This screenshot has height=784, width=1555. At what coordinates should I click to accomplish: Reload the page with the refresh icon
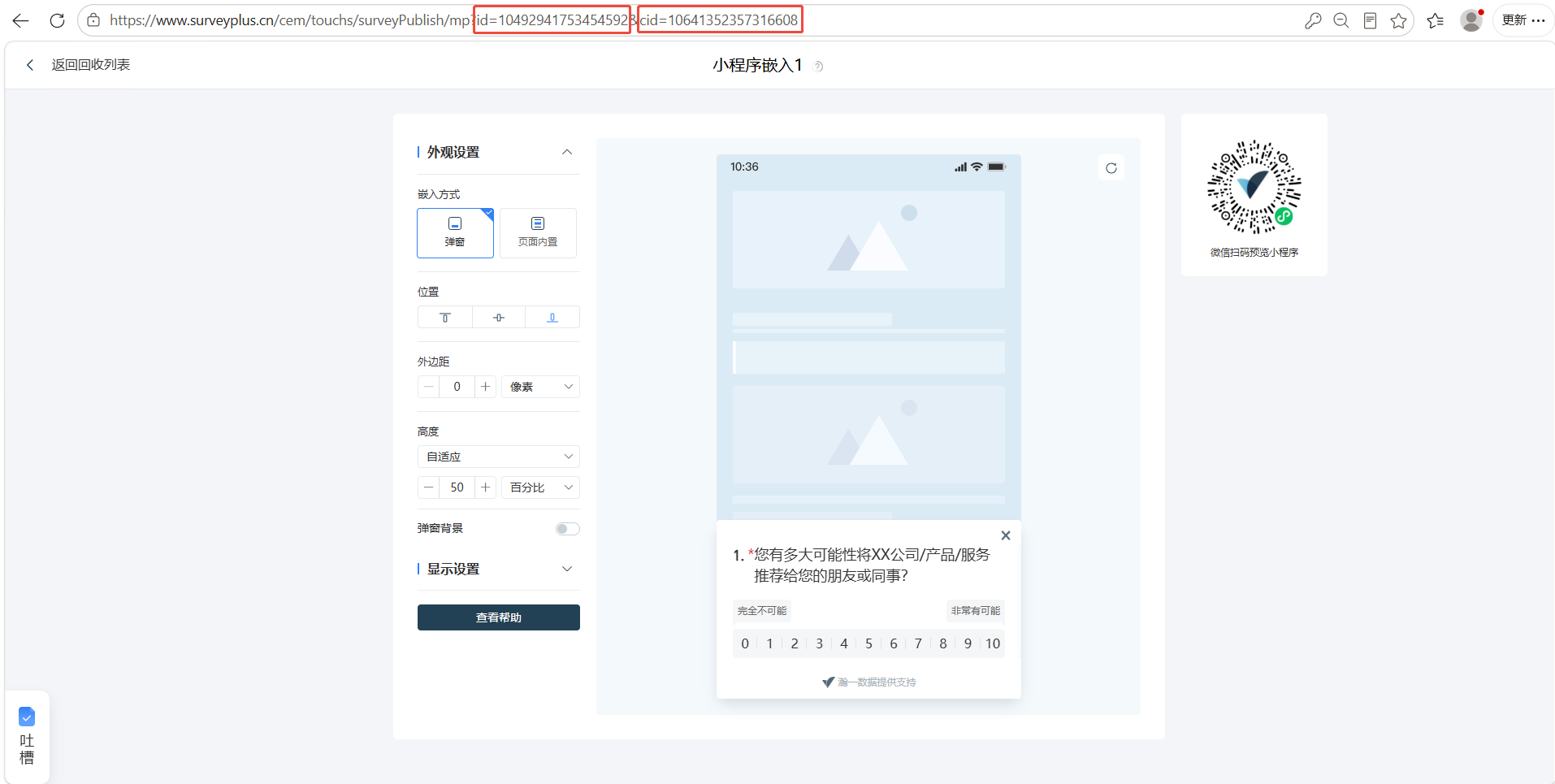[57, 20]
